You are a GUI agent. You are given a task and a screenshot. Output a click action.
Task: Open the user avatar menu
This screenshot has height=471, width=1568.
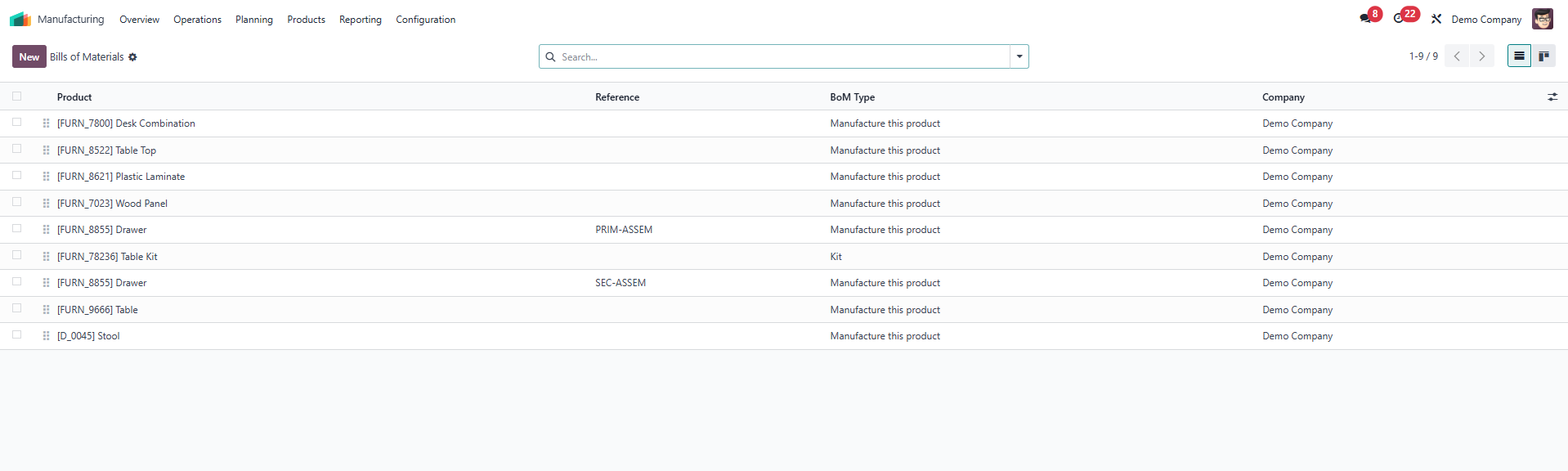click(x=1542, y=19)
